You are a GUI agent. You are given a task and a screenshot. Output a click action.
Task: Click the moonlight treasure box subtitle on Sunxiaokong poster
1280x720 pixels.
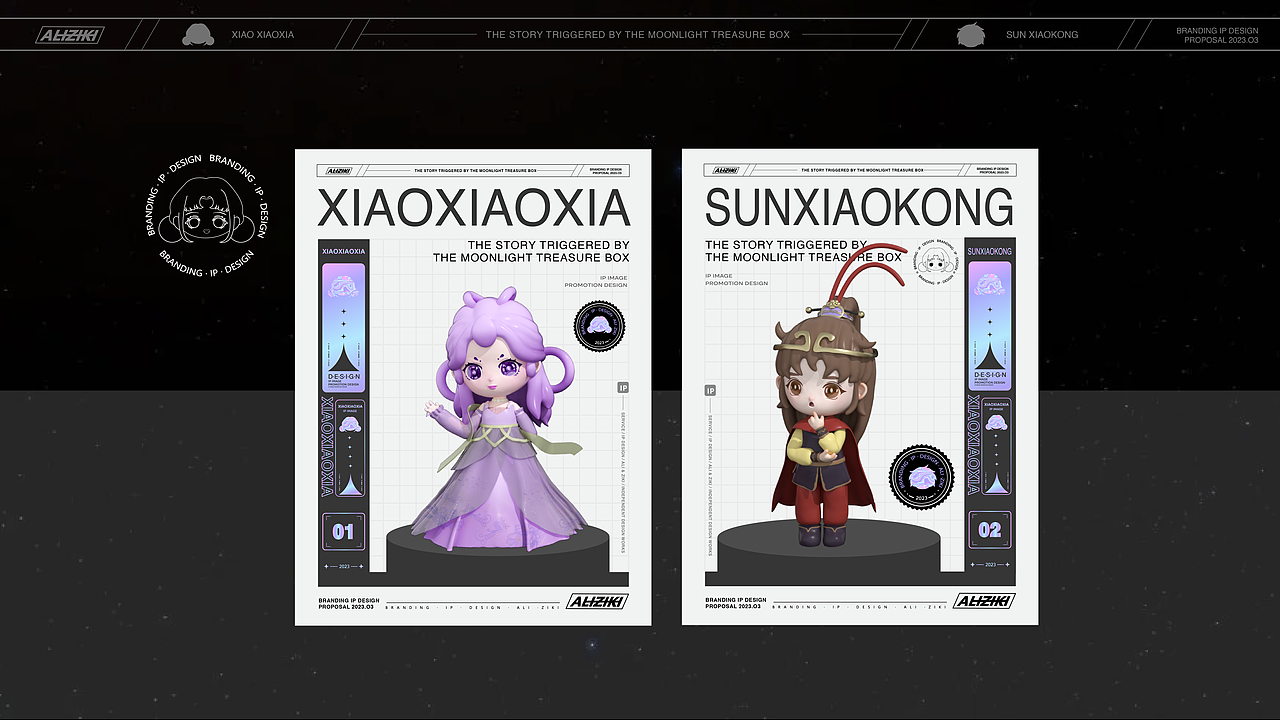803,251
